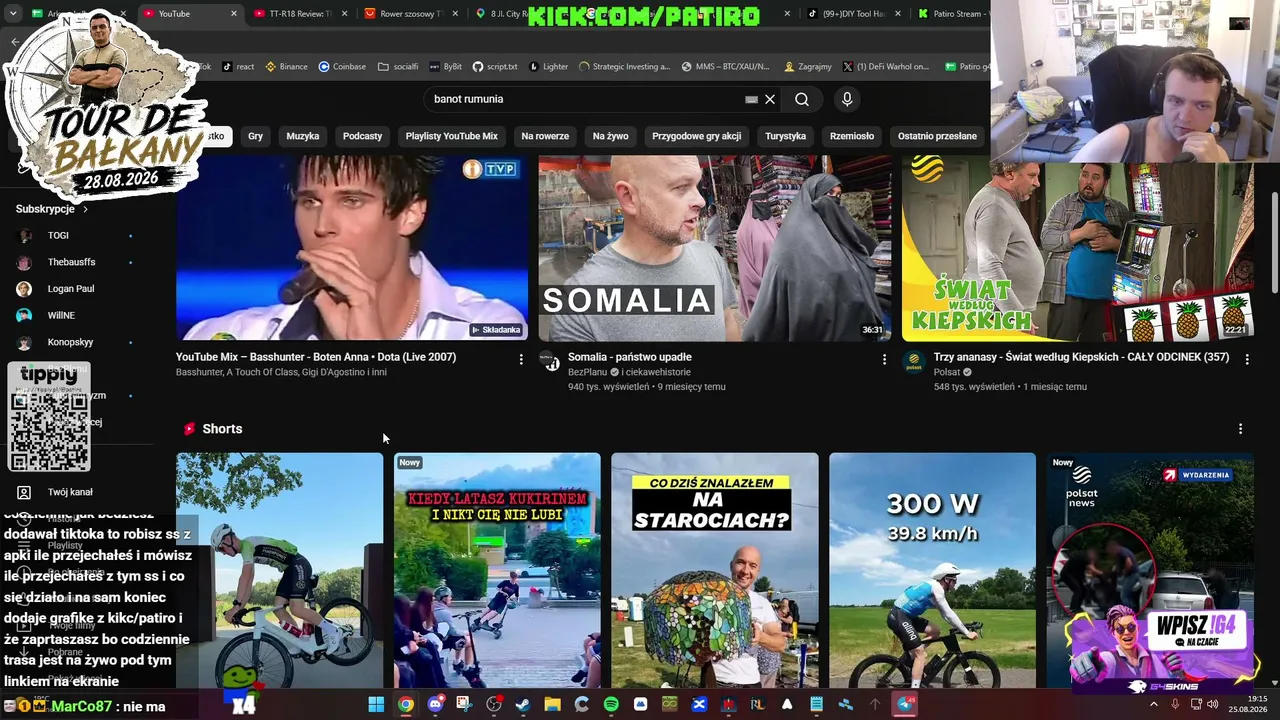Click the volume icon in system tray
Viewport: 1280px width, 720px height.
[x=1213, y=705]
